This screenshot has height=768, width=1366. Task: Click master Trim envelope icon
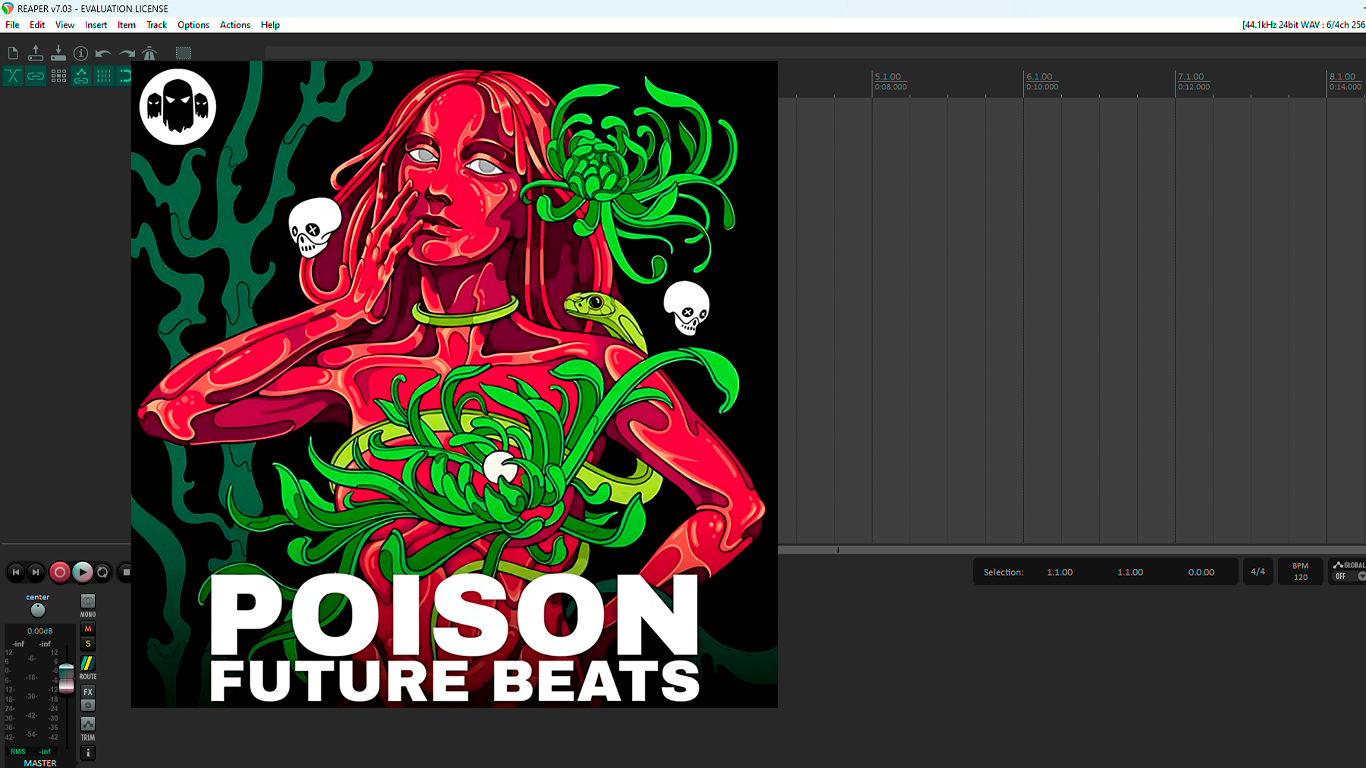88,724
